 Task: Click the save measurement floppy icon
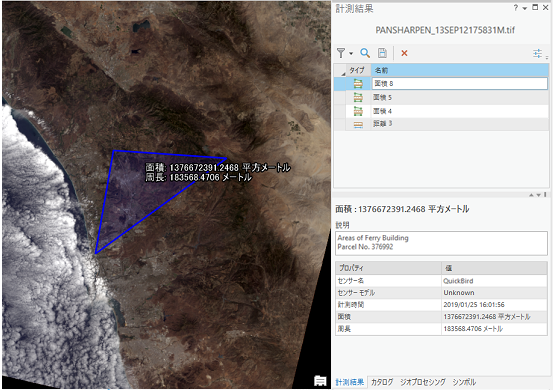click(382, 53)
